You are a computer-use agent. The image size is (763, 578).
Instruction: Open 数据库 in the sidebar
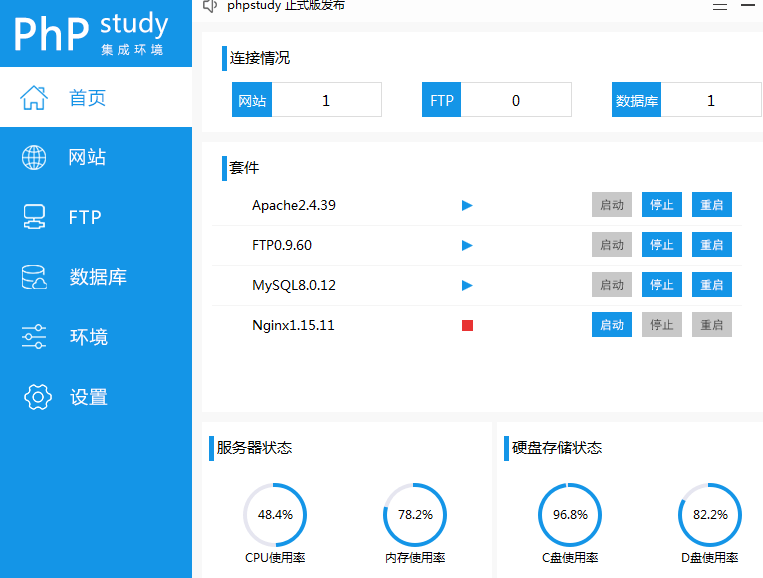point(96,277)
